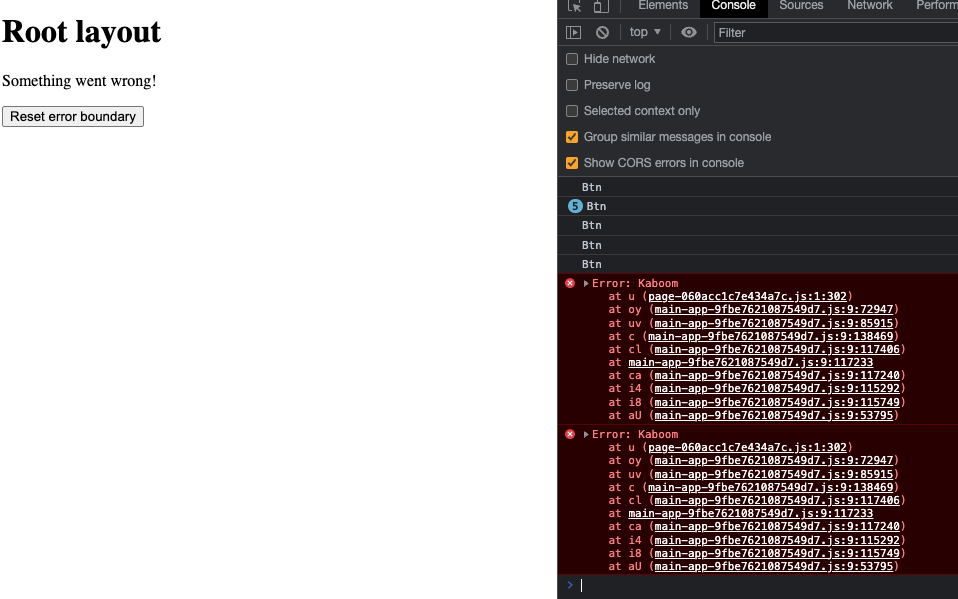Toggle the device toolbar icon
This screenshot has width=958, height=599.
point(601,6)
